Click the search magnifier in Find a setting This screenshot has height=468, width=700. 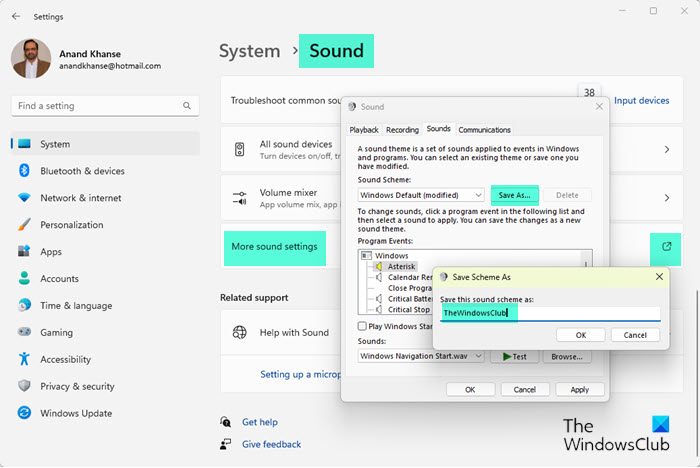[x=187, y=106]
